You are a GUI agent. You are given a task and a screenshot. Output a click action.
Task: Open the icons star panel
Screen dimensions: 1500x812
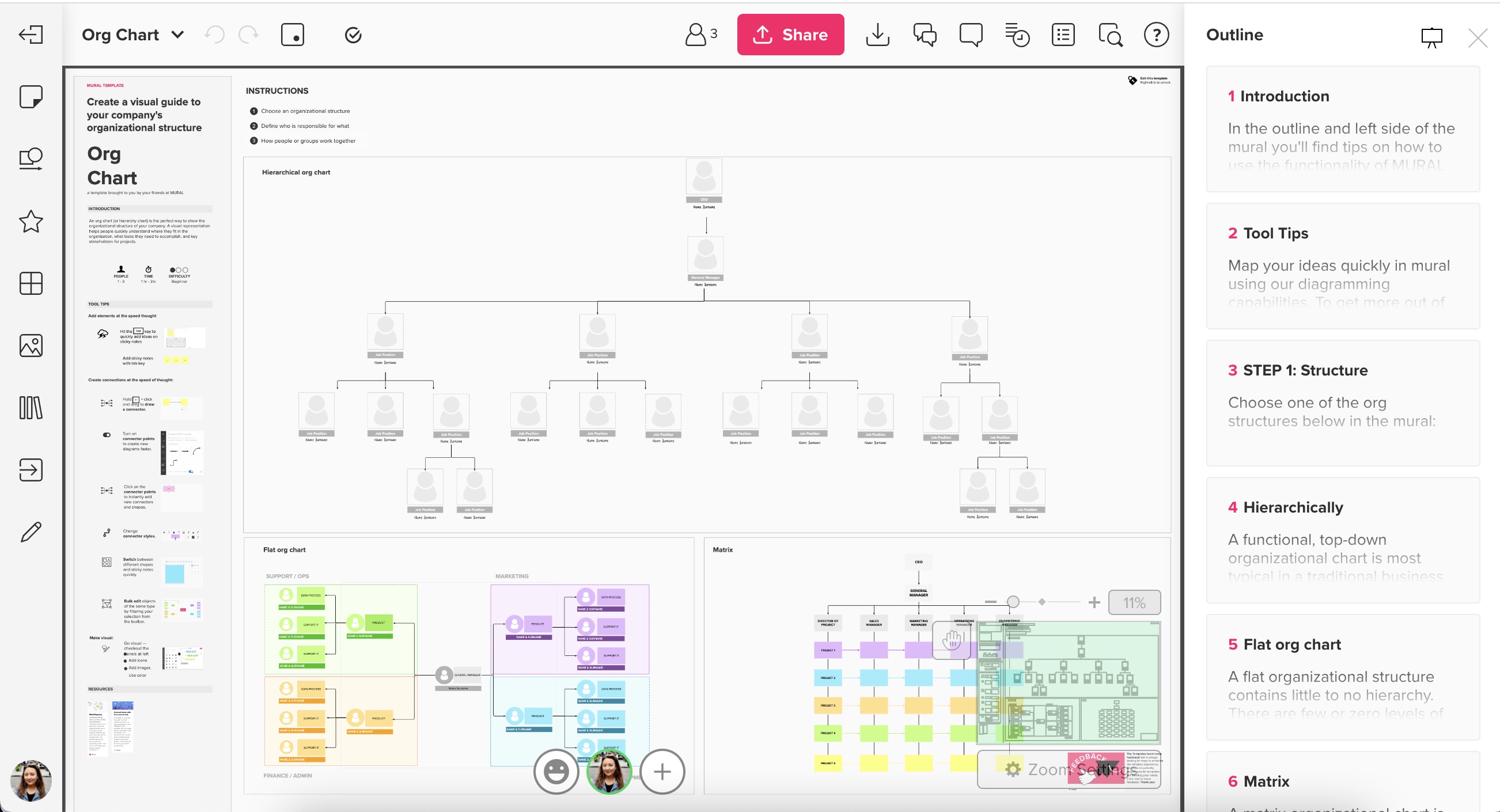pyautogui.click(x=31, y=221)
